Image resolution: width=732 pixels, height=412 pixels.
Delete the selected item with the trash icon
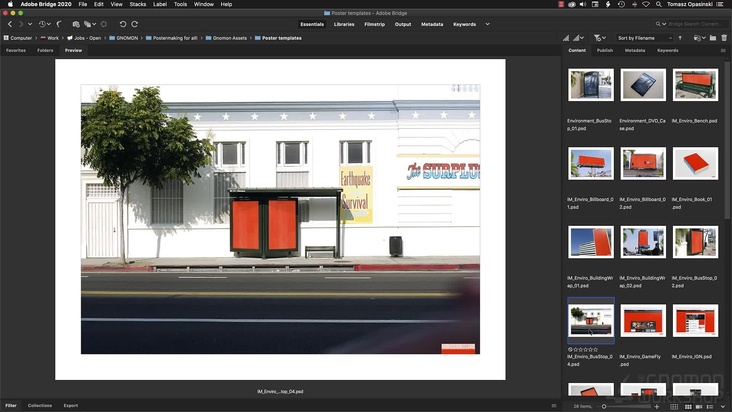[x=724, y=38]
